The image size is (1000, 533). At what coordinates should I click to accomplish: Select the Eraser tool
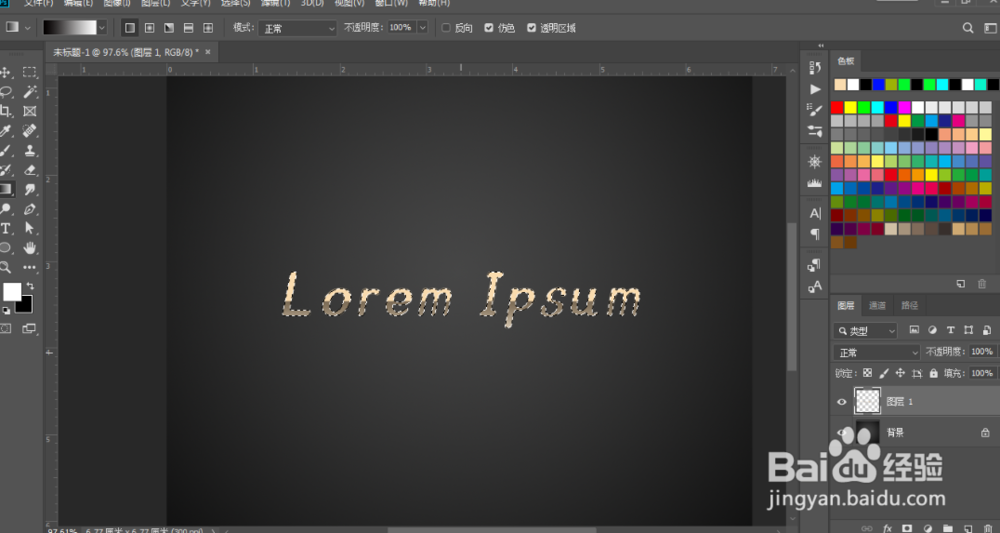[x=29, y=170]
